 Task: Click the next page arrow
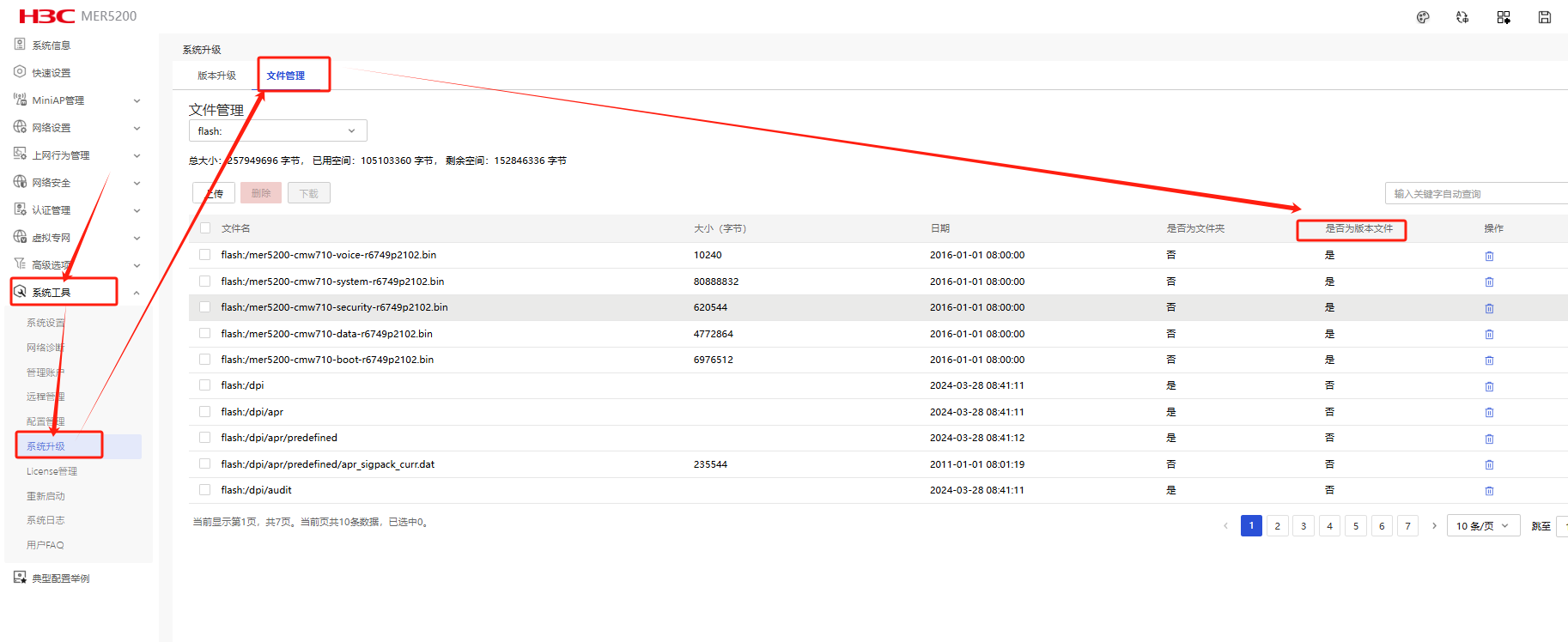pyautogui.click(x=1434, y=525)
